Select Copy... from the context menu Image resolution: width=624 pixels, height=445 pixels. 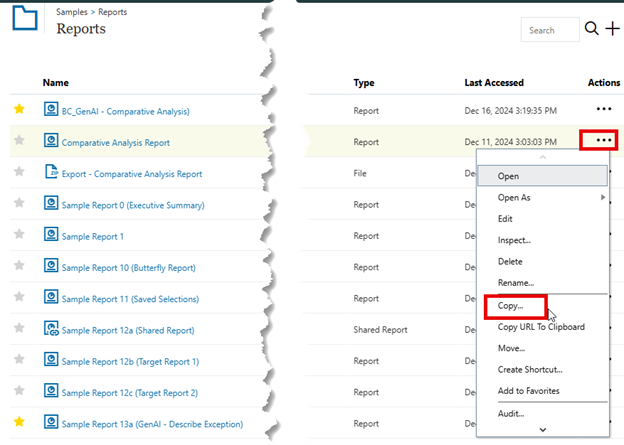(514, 305)
